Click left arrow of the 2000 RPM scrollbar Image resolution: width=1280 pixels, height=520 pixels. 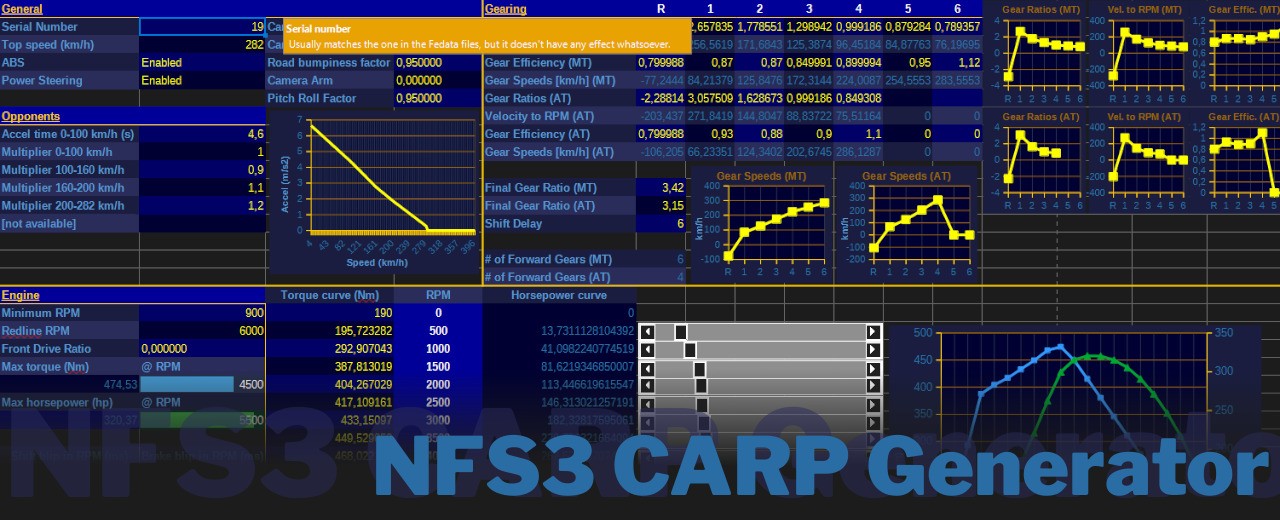coord(647,386)
